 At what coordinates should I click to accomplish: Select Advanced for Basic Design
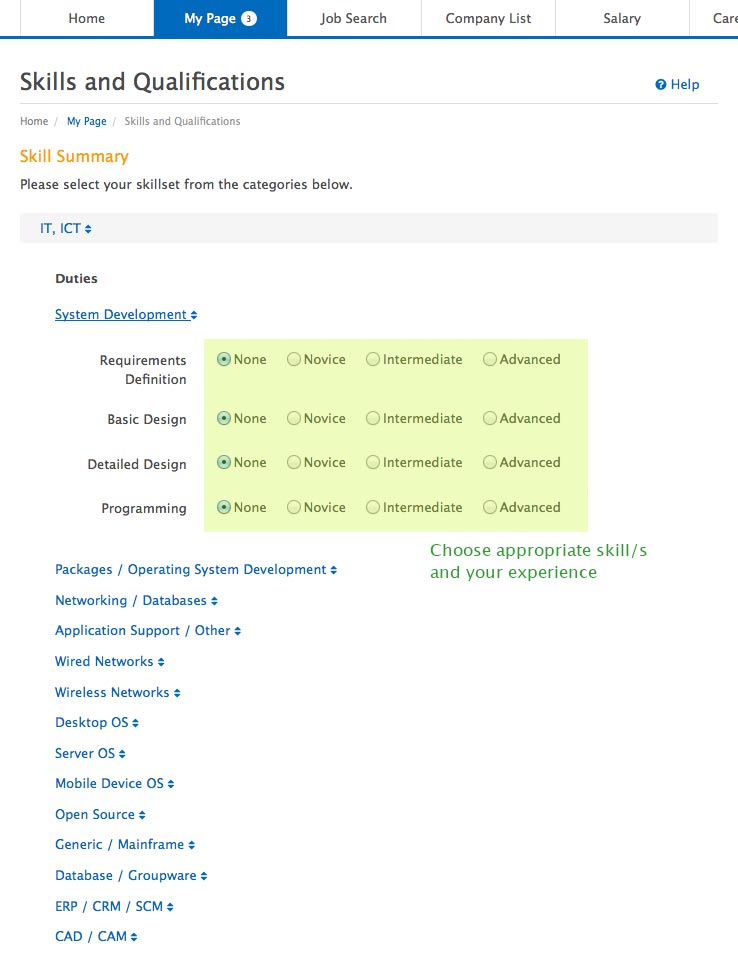click(490, 418)
